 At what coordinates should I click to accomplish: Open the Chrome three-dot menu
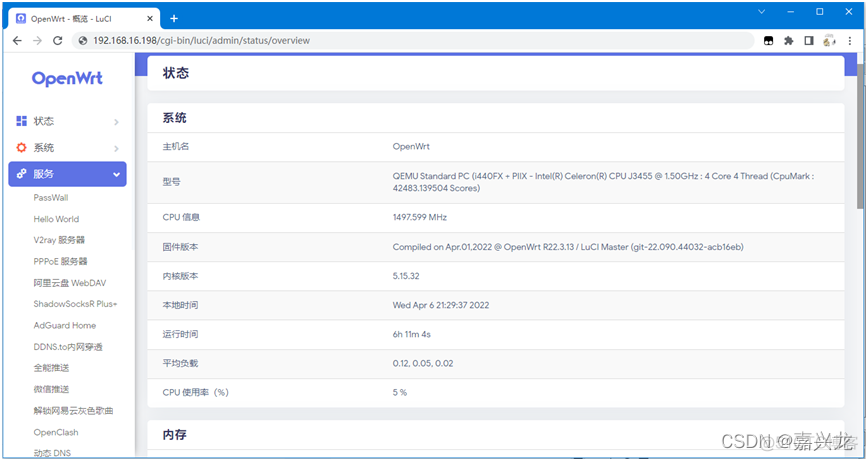click(850, 40)
